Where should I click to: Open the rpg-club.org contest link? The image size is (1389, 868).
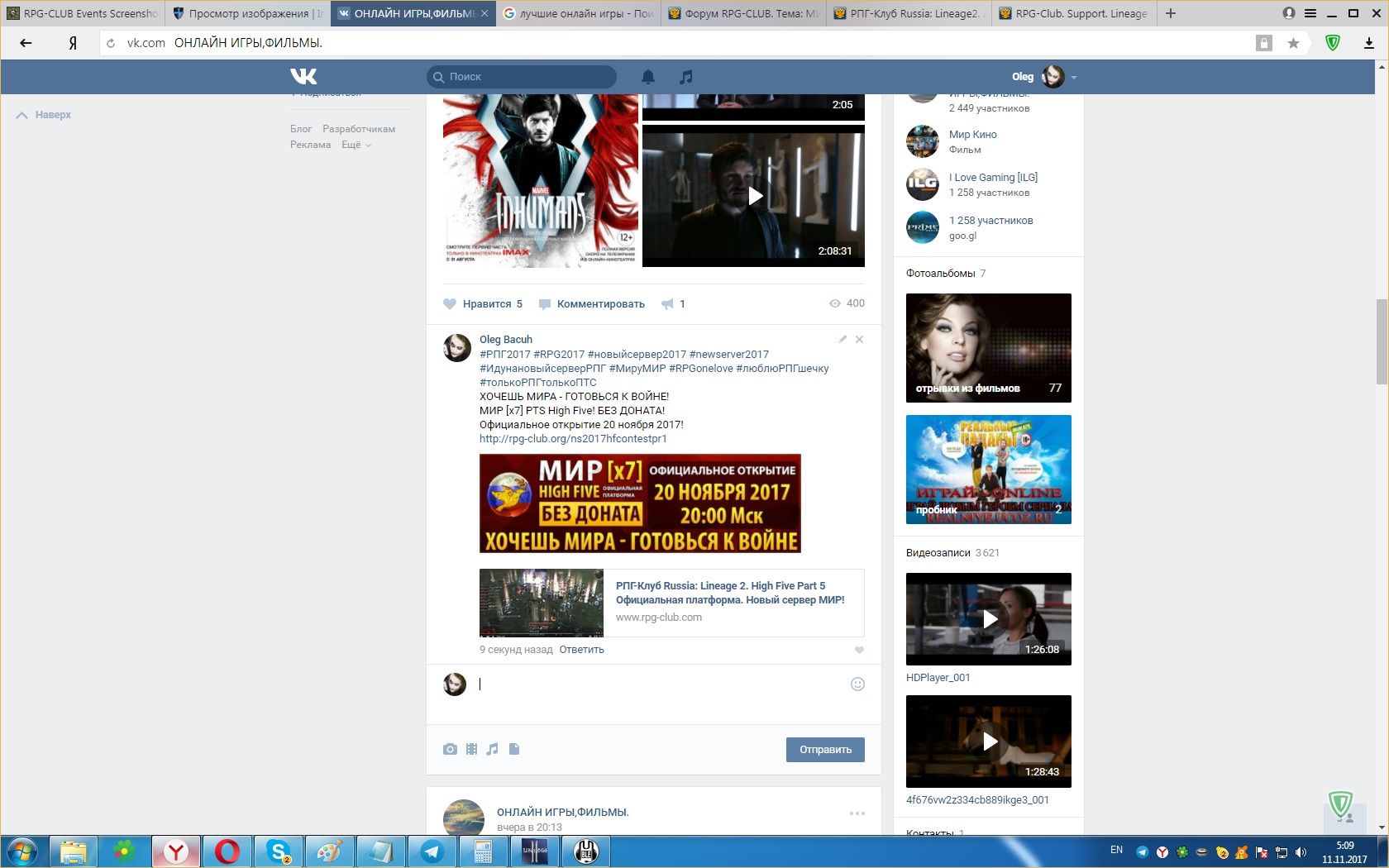tap(573, 439)
